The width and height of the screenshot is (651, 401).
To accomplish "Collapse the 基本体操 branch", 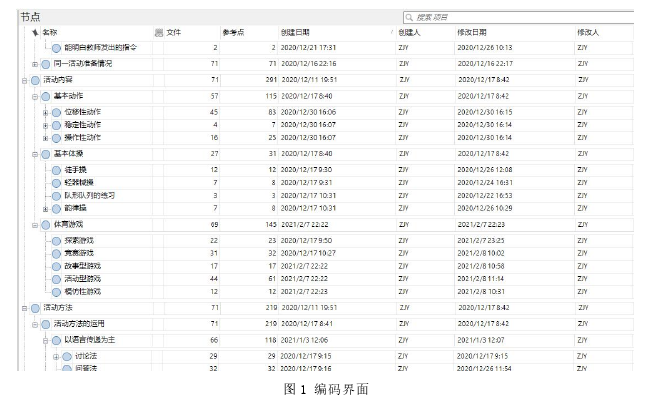I will click(35, 155).
